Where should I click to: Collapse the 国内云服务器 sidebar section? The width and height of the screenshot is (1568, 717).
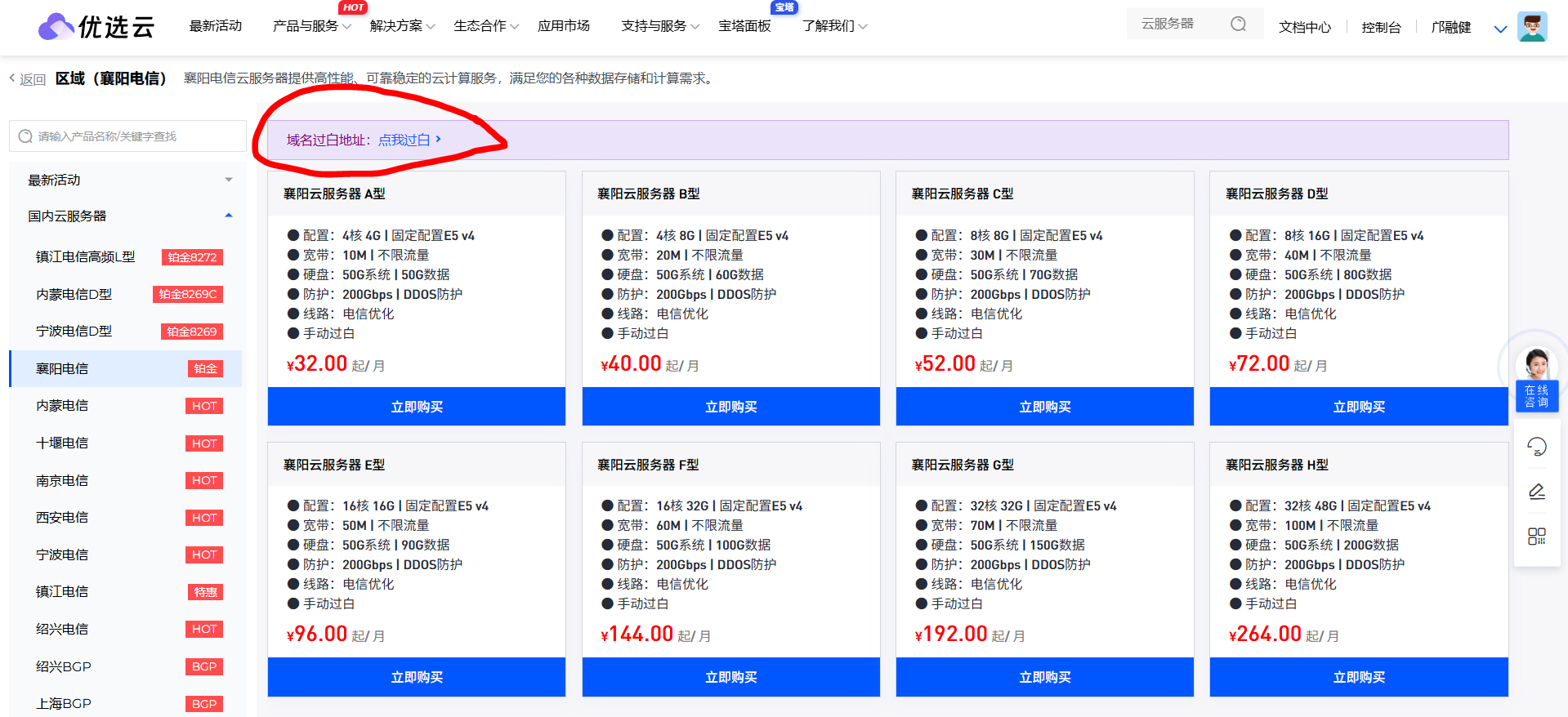[x=228, y=216]
